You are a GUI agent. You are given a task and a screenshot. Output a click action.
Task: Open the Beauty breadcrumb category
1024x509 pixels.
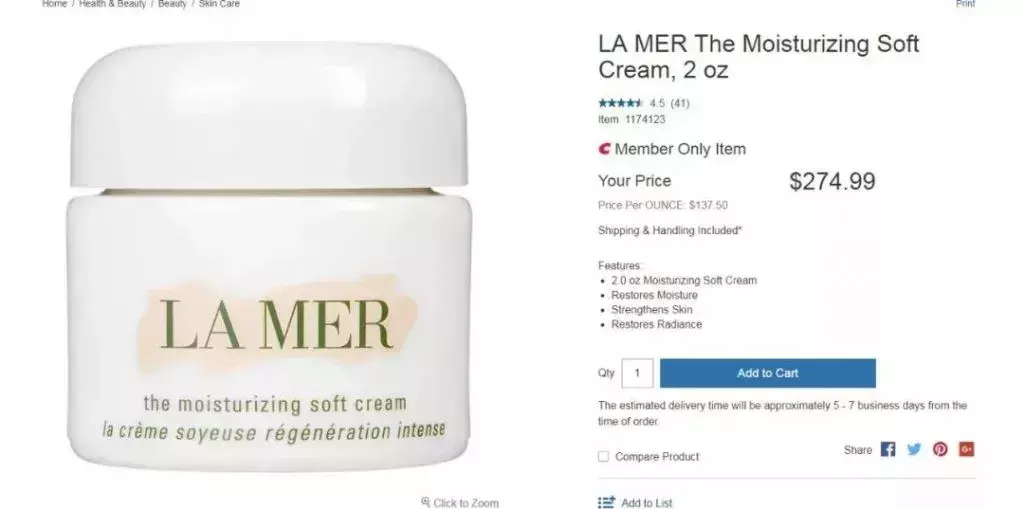point(172,4)
